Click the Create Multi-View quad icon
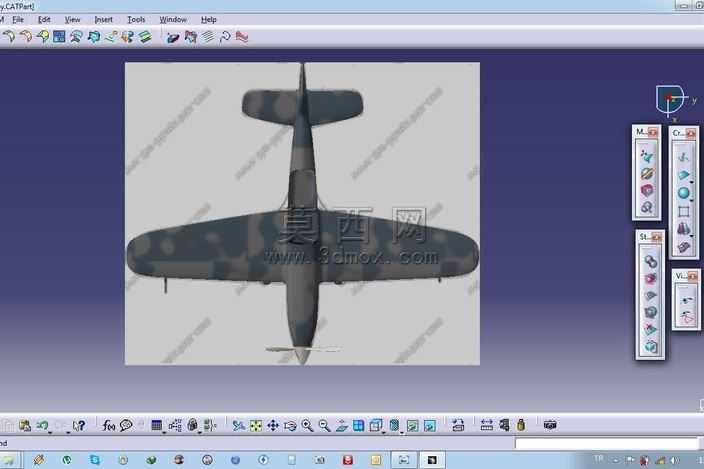 point(358,425)
